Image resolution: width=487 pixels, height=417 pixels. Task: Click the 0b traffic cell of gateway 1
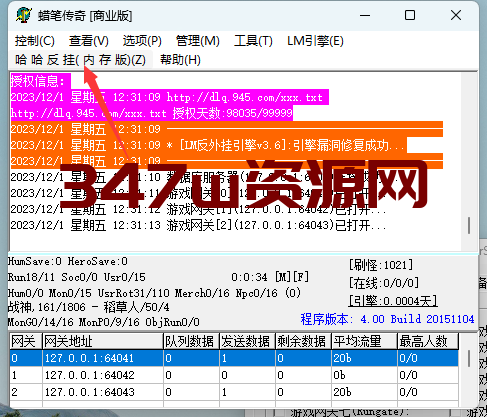point(364,375)
